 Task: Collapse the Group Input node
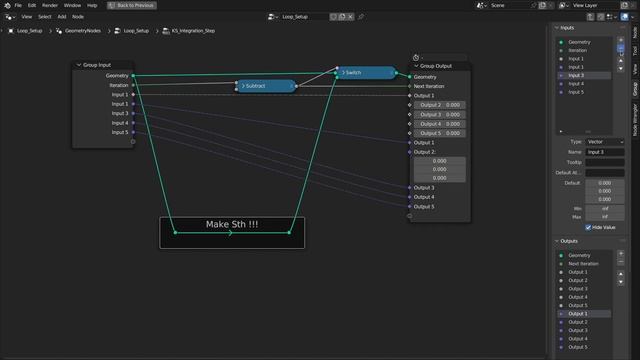[x=79, y=65]
